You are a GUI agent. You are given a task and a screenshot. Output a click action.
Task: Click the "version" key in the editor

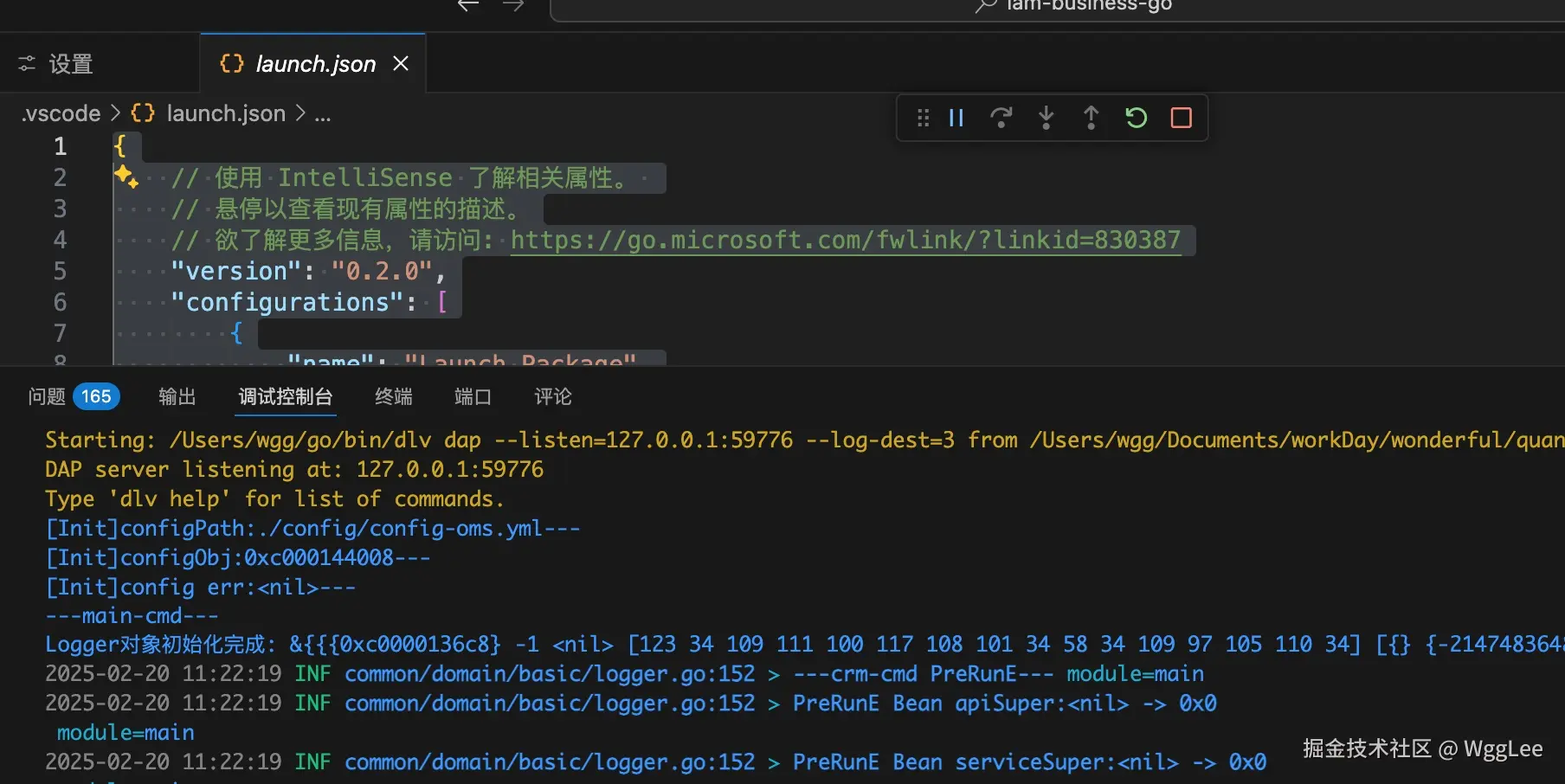236,271
